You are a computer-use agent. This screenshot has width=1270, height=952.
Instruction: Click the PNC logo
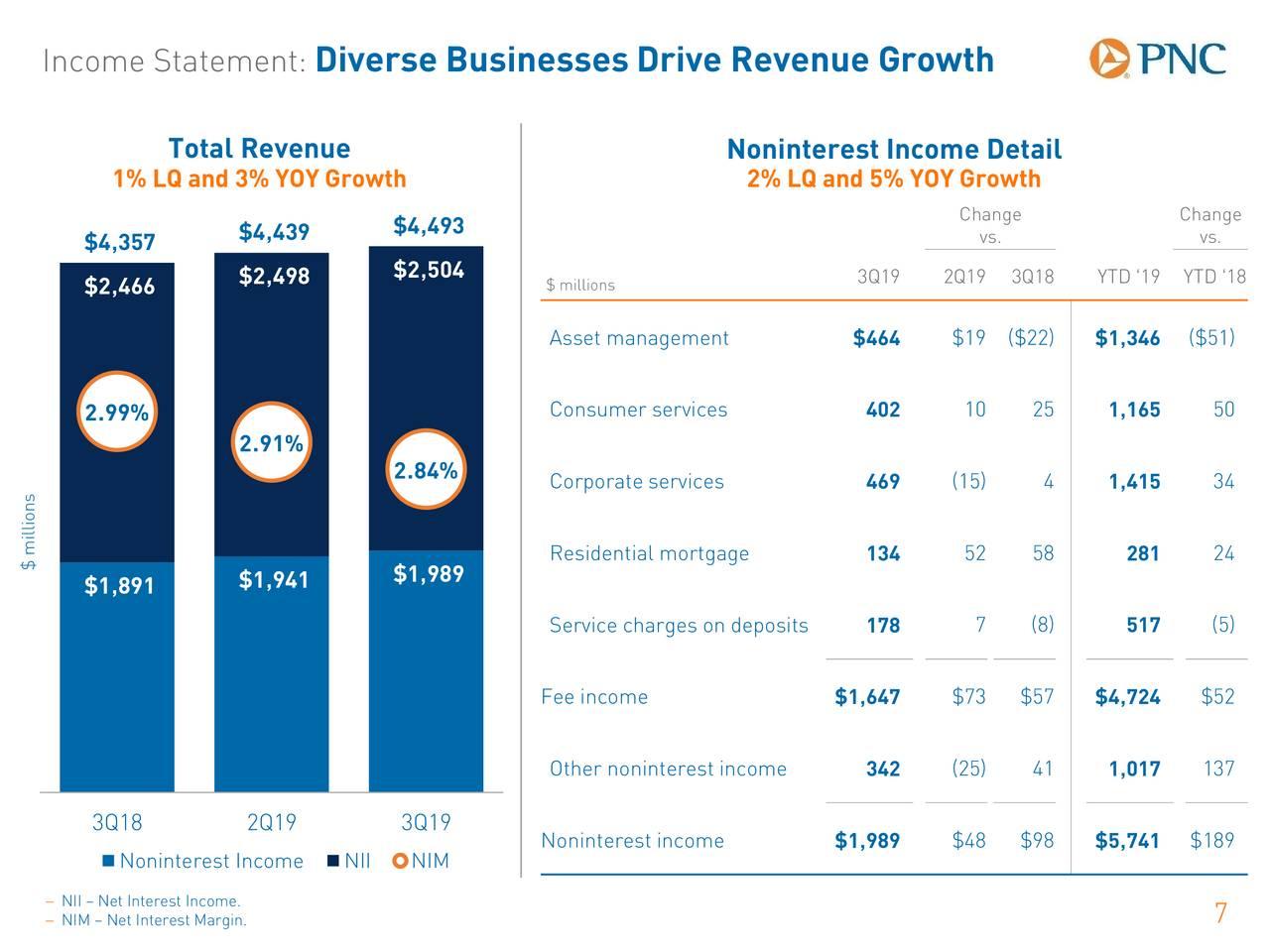[x=1157, y=58]
